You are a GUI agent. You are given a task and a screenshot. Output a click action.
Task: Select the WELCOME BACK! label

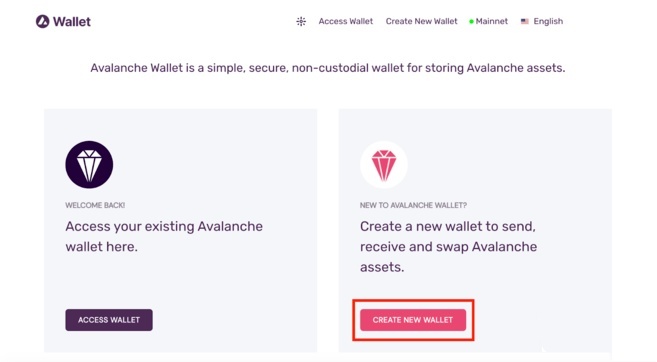tap(95, 205)
